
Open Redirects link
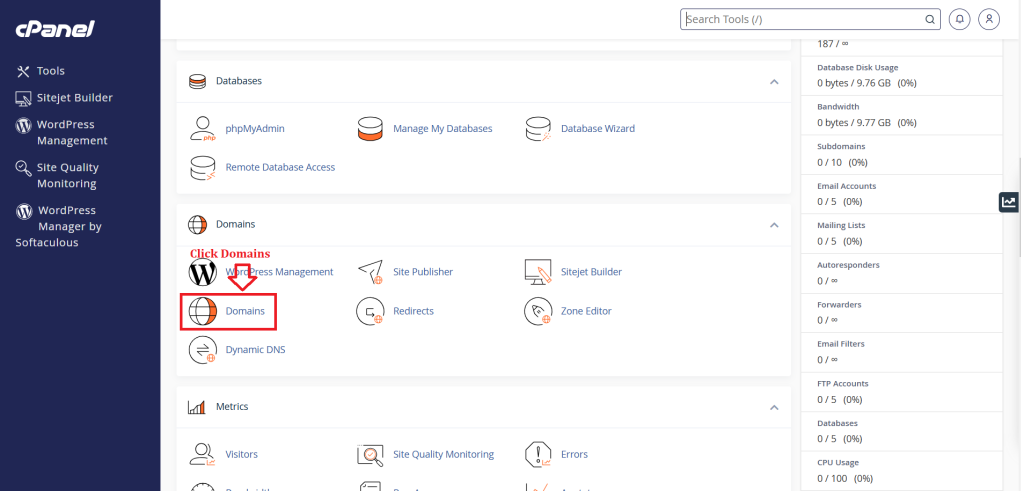tap(413, 311)
